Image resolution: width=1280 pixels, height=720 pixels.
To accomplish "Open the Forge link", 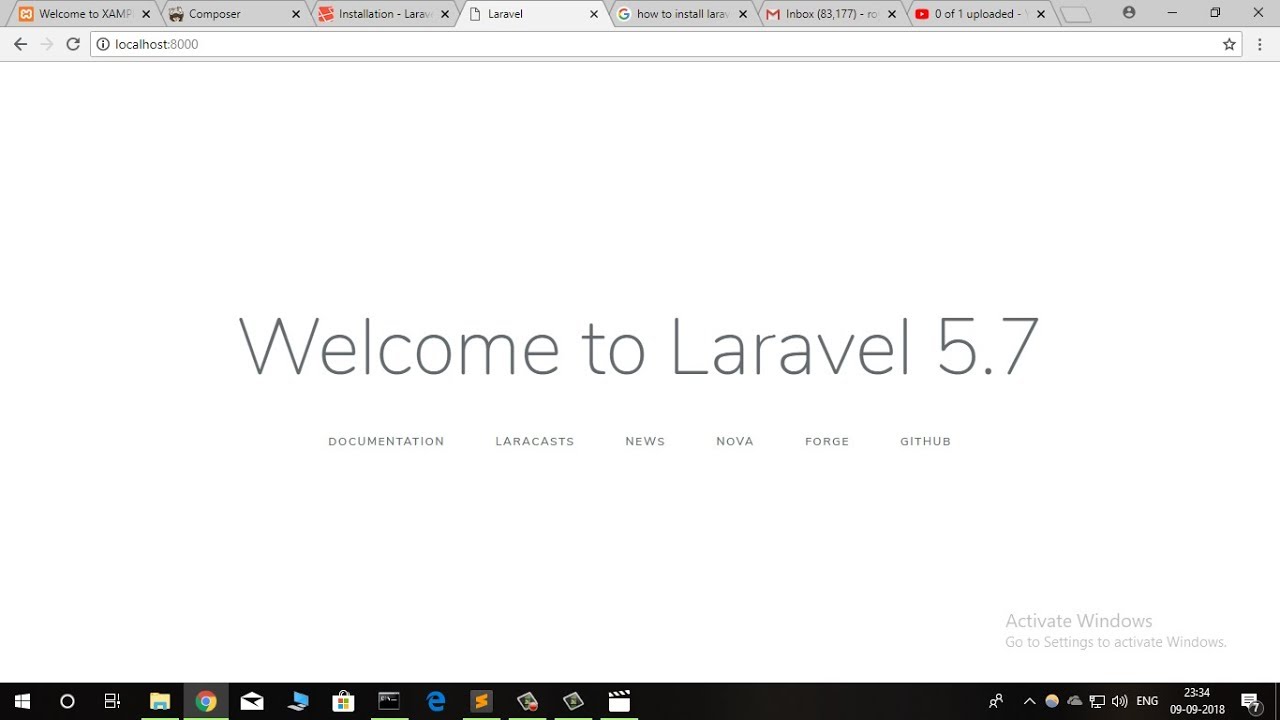I will click(827, 441).
